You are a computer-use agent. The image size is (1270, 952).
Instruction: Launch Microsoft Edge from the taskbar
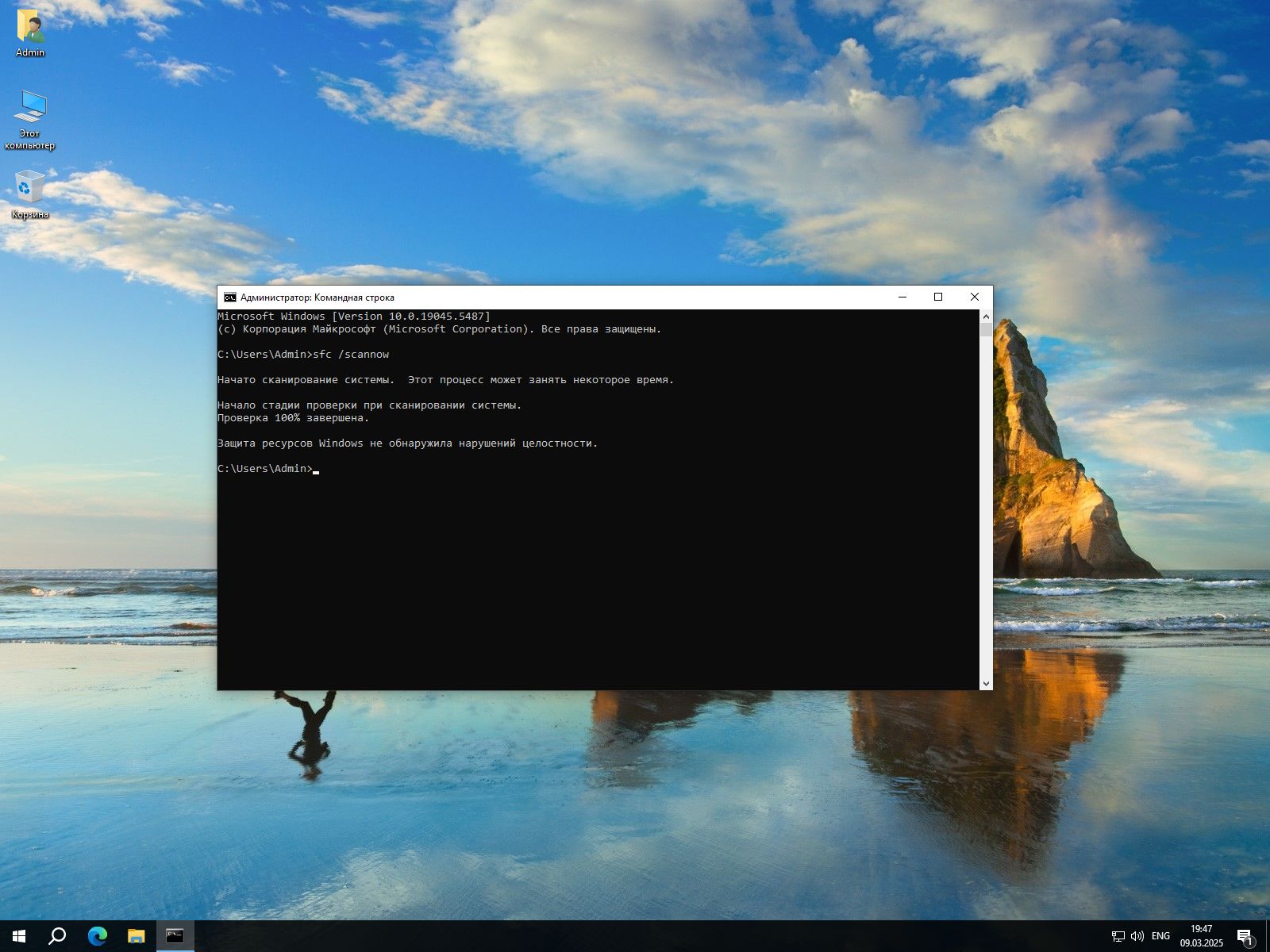[x=97, y=936]
